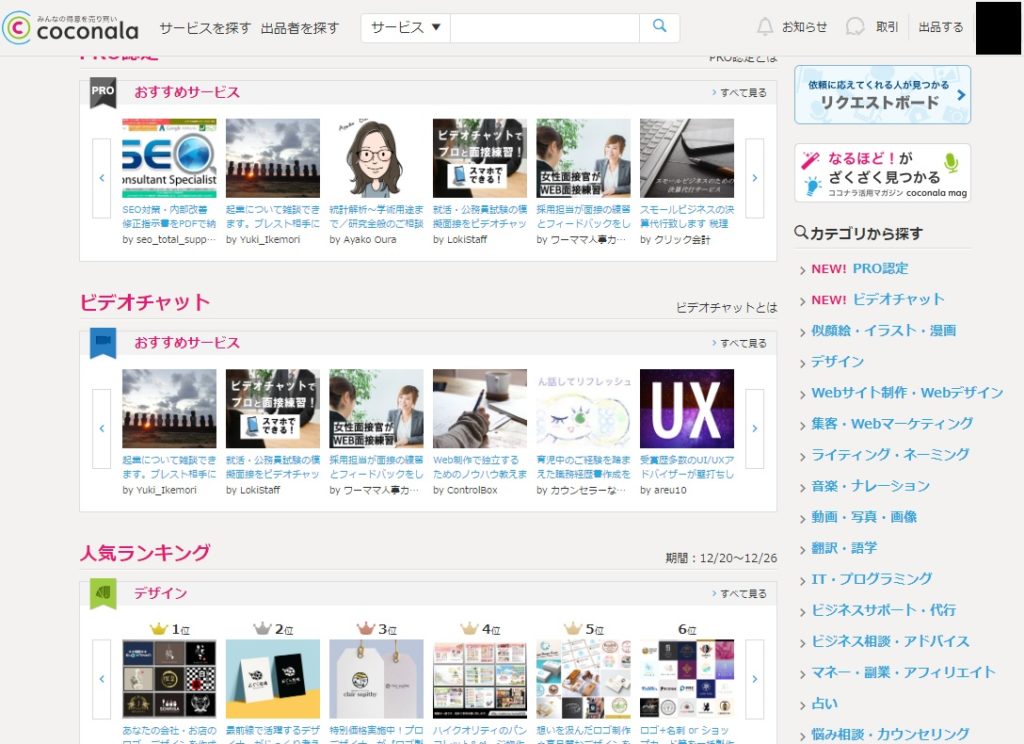Click the blue video camera badge icon
This screenshot has height=744, width=1024.
tap(103, 342)
